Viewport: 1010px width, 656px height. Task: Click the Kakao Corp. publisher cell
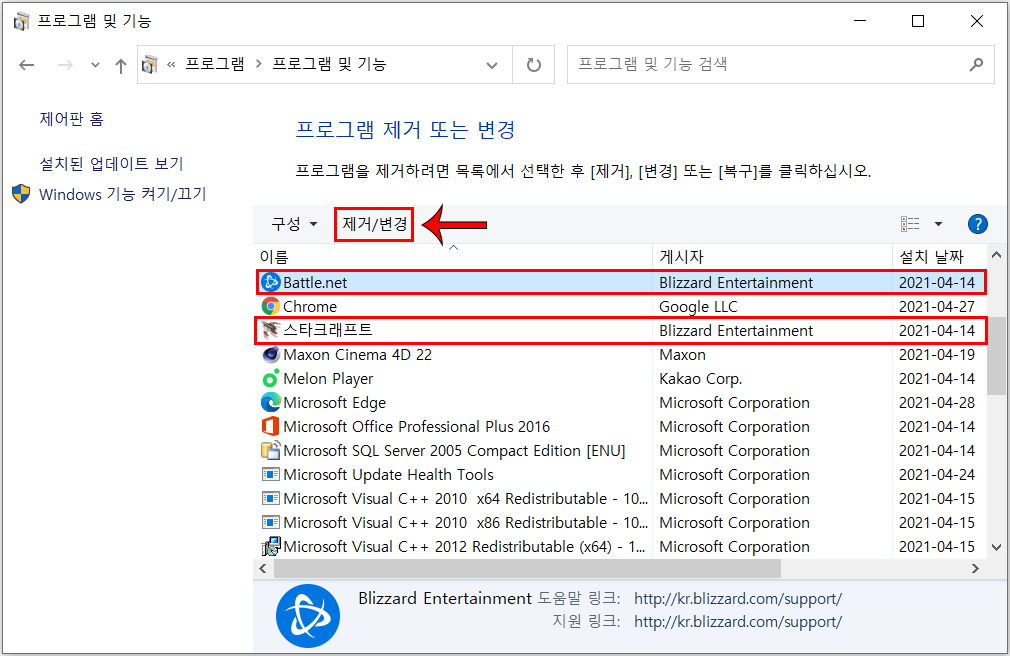(700, 378)
